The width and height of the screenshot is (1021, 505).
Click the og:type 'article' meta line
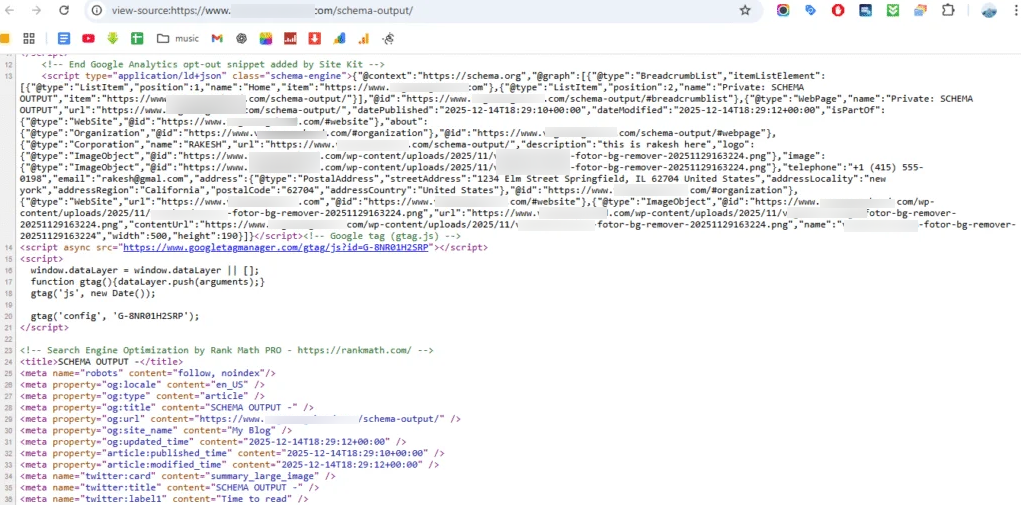[x=143, y=396]
